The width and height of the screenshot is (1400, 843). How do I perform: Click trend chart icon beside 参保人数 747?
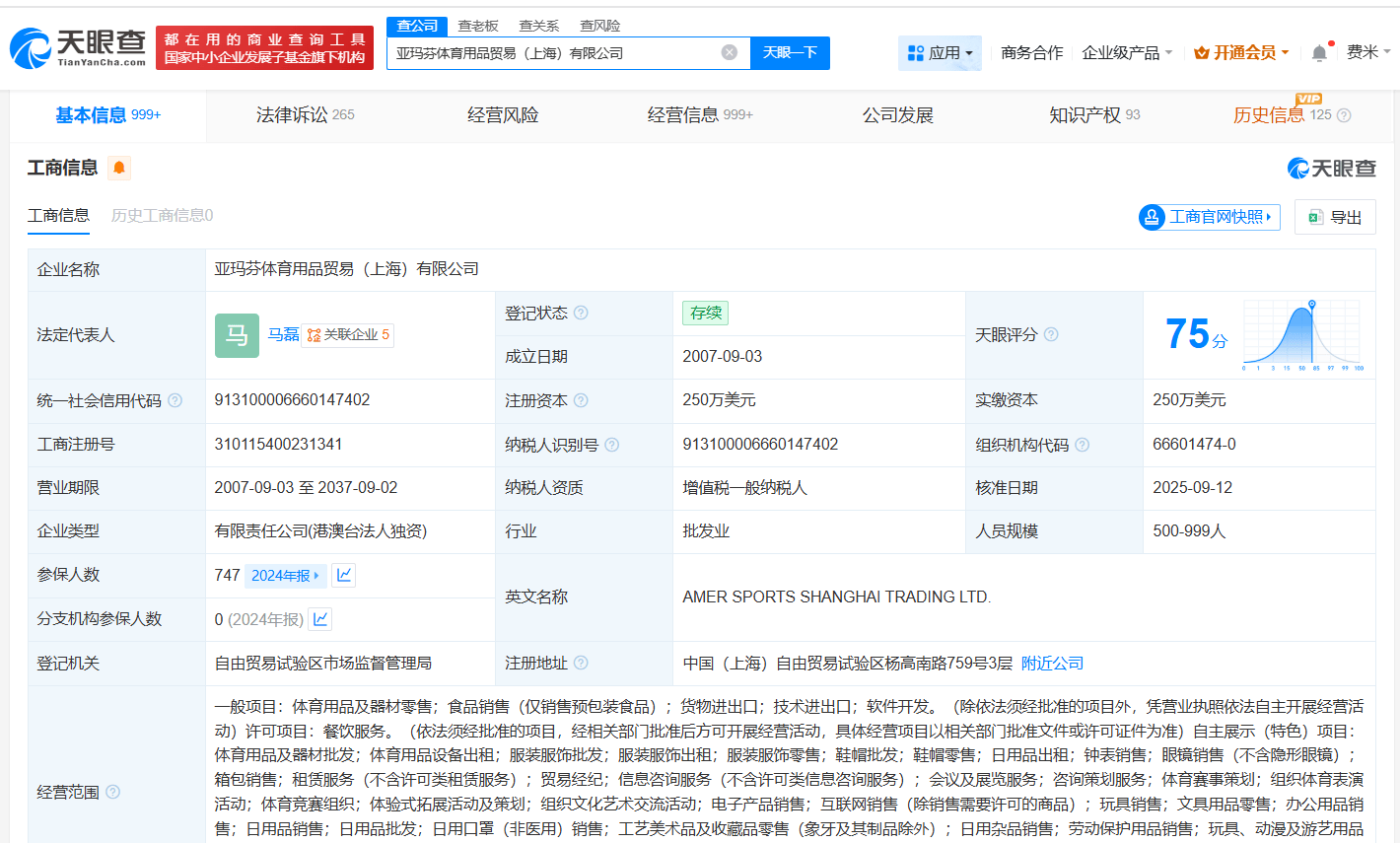pyautogui.click(x=343, y=575)
